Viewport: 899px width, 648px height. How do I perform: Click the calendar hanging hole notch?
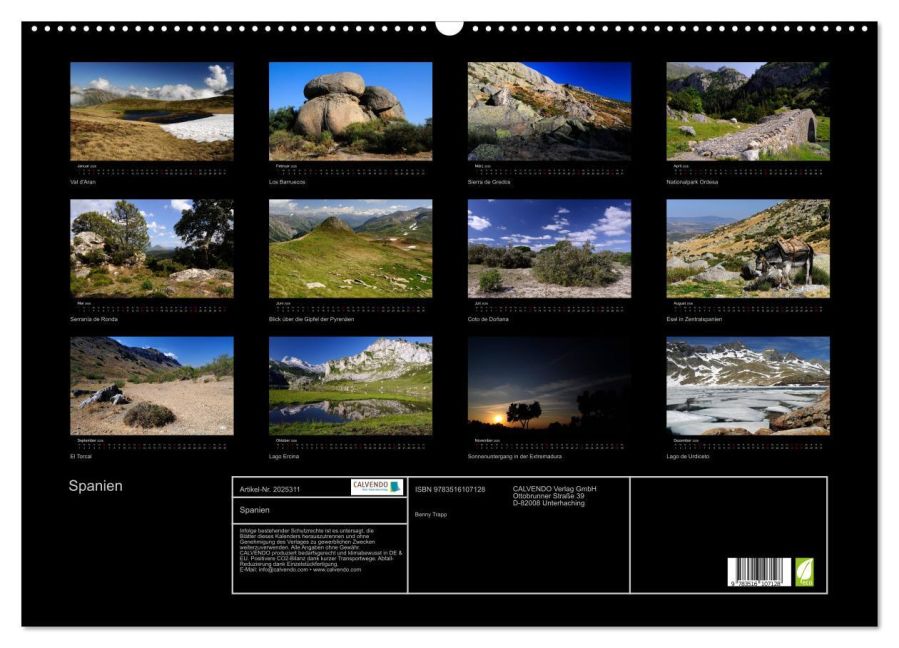[449, 28]
